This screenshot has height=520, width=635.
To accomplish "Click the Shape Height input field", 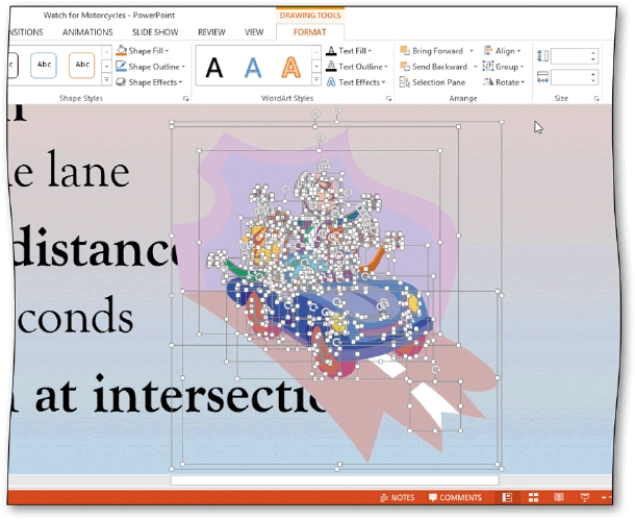I will pos(570,56).
